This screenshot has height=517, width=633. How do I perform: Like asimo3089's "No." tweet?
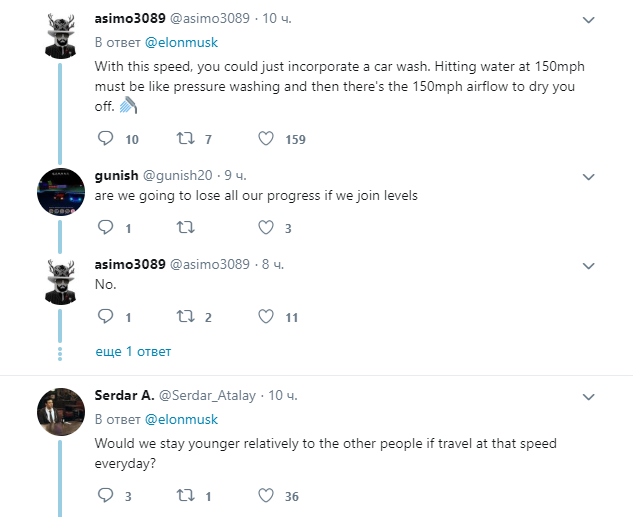tap(266, 317)
